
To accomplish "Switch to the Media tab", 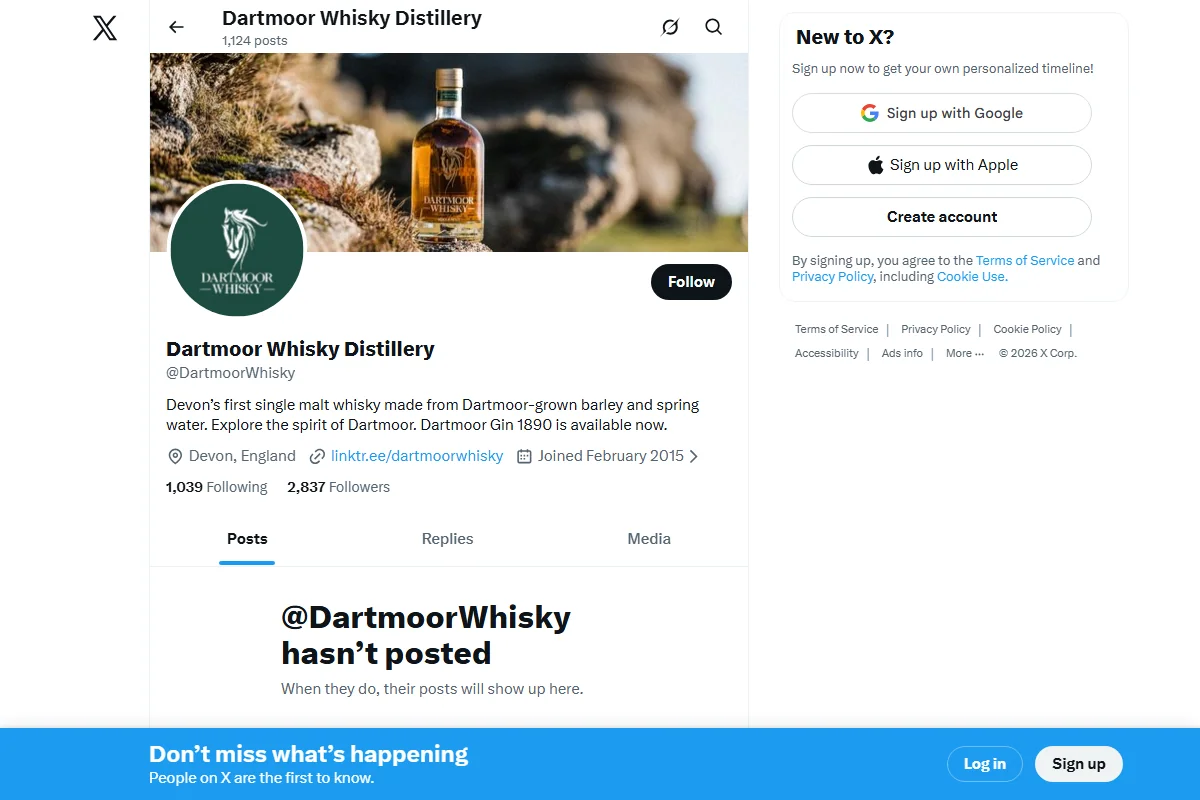I will [x=649, y=539].
